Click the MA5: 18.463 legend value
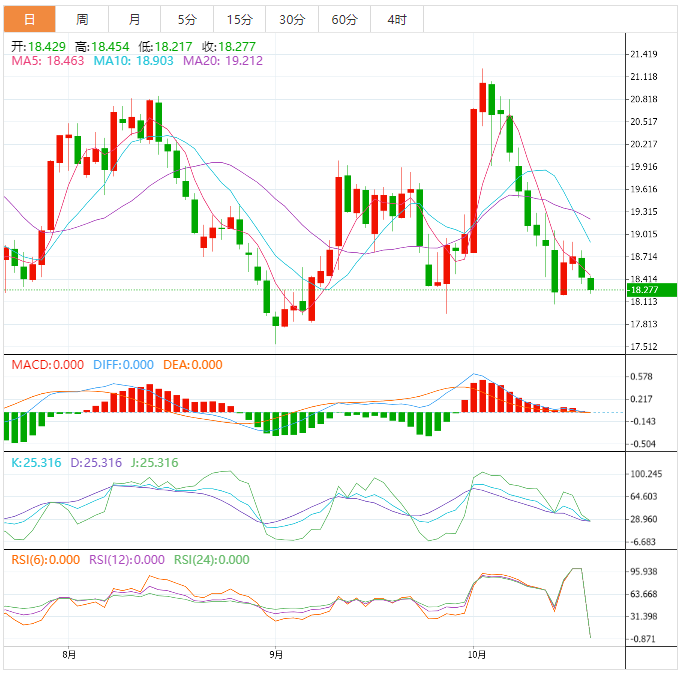 [47, 60]
